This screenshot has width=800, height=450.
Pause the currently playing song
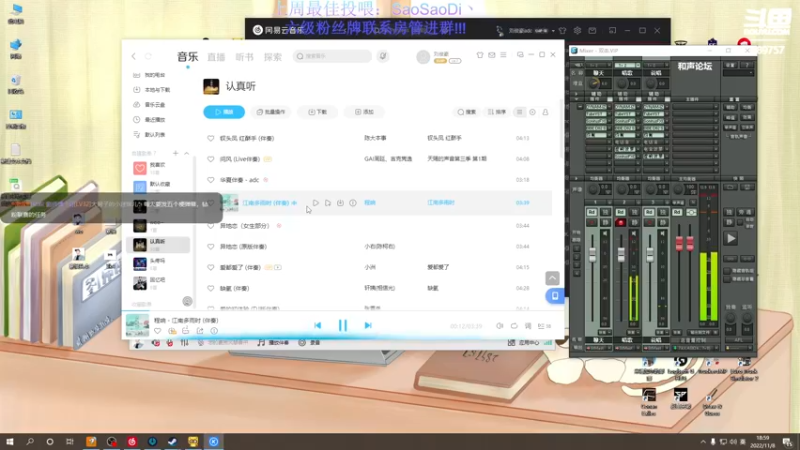point(343,325)
